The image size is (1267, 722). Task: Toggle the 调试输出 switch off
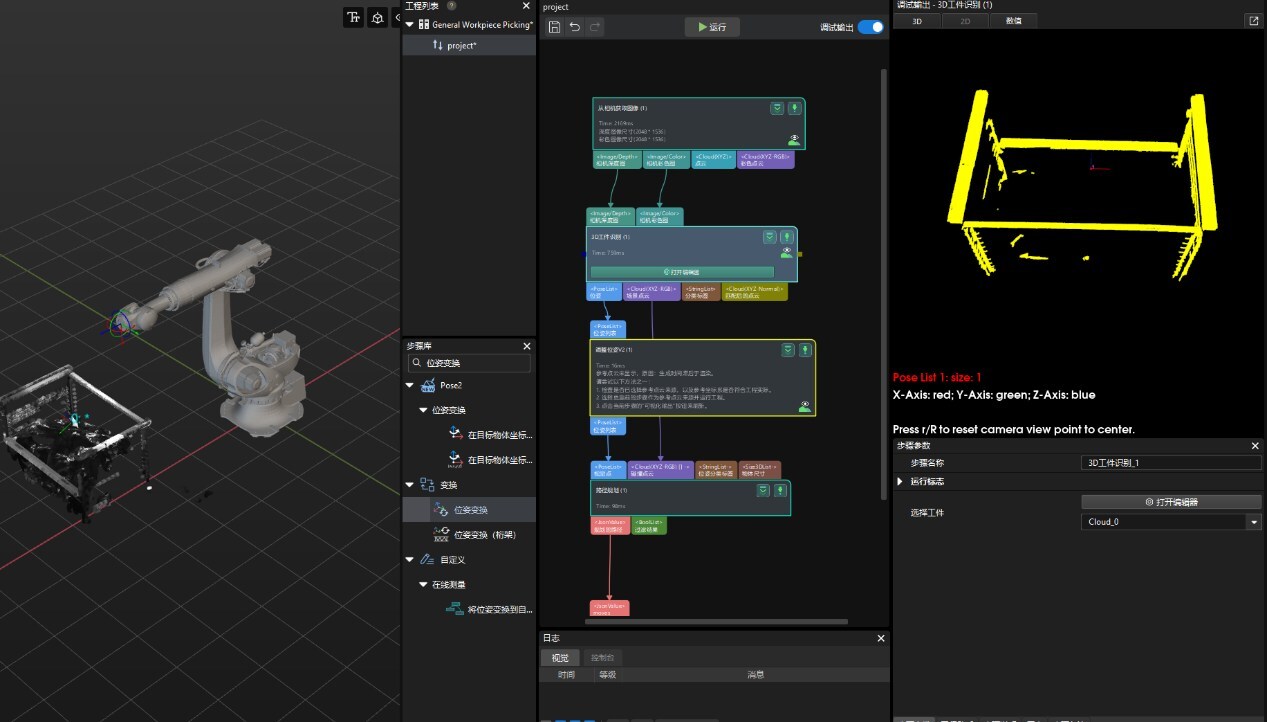coord(870,27)
